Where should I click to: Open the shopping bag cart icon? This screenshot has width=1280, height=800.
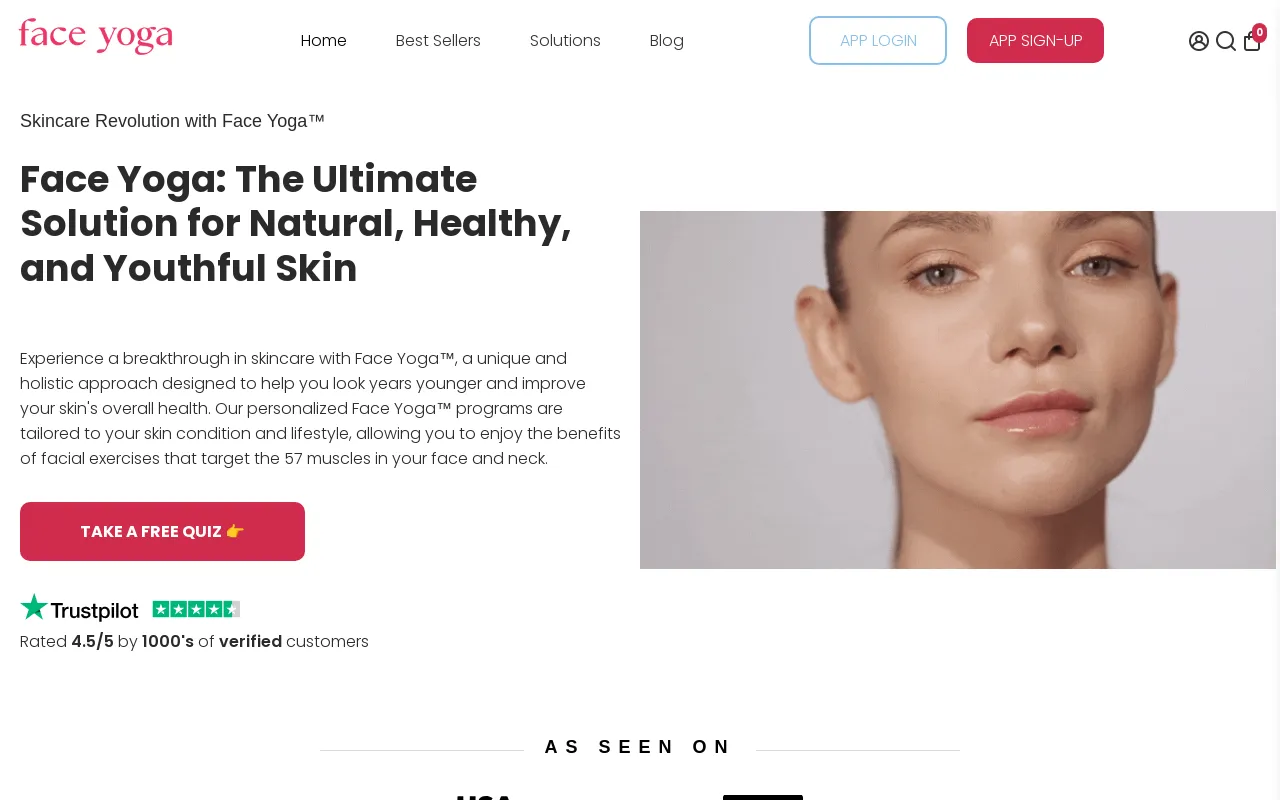tap(1251, 42)
